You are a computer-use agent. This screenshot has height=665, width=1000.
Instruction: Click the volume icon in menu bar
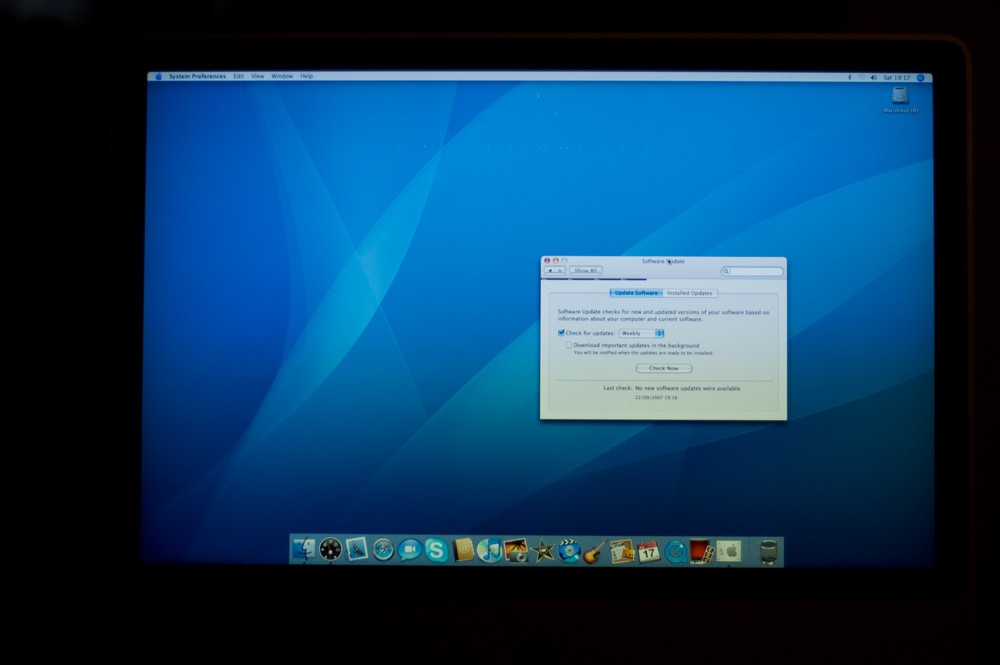[x=873, y=78]
